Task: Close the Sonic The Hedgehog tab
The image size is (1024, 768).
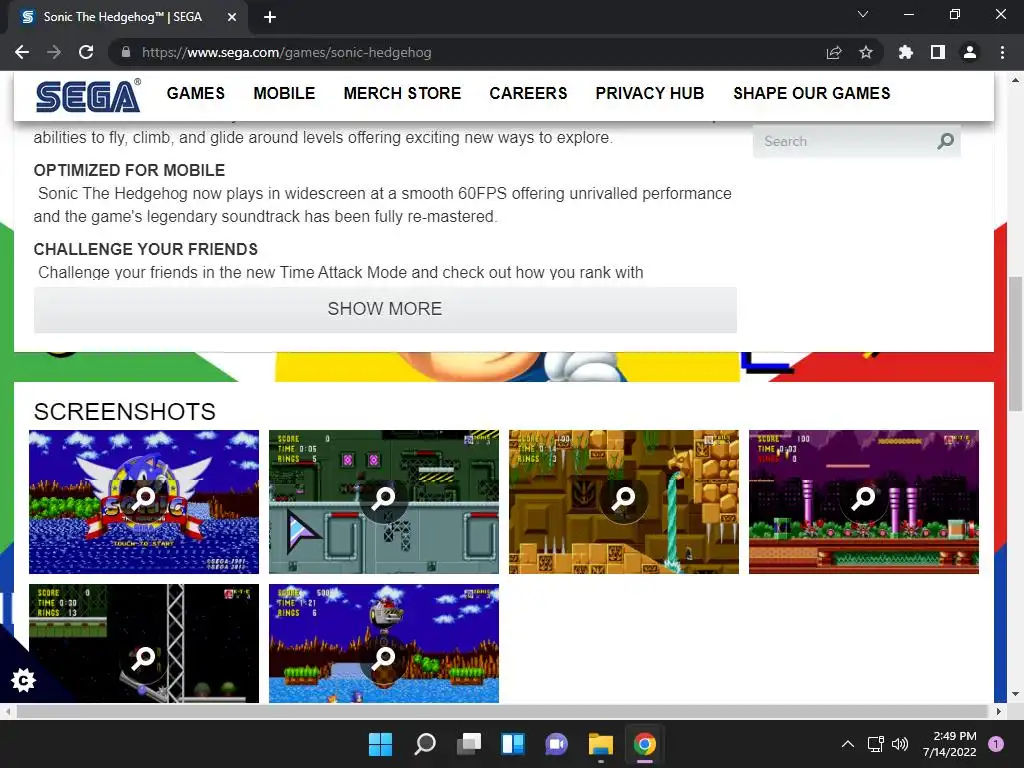Action: point(231,17)
